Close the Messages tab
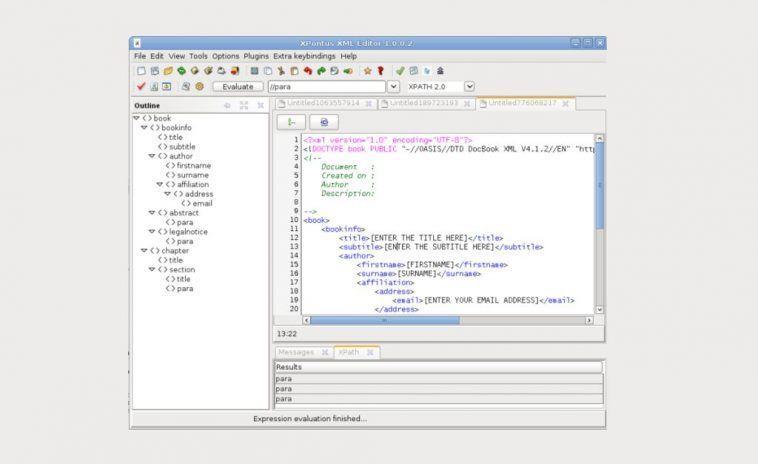This screenshot has height=464, width=758. [325, 352]
